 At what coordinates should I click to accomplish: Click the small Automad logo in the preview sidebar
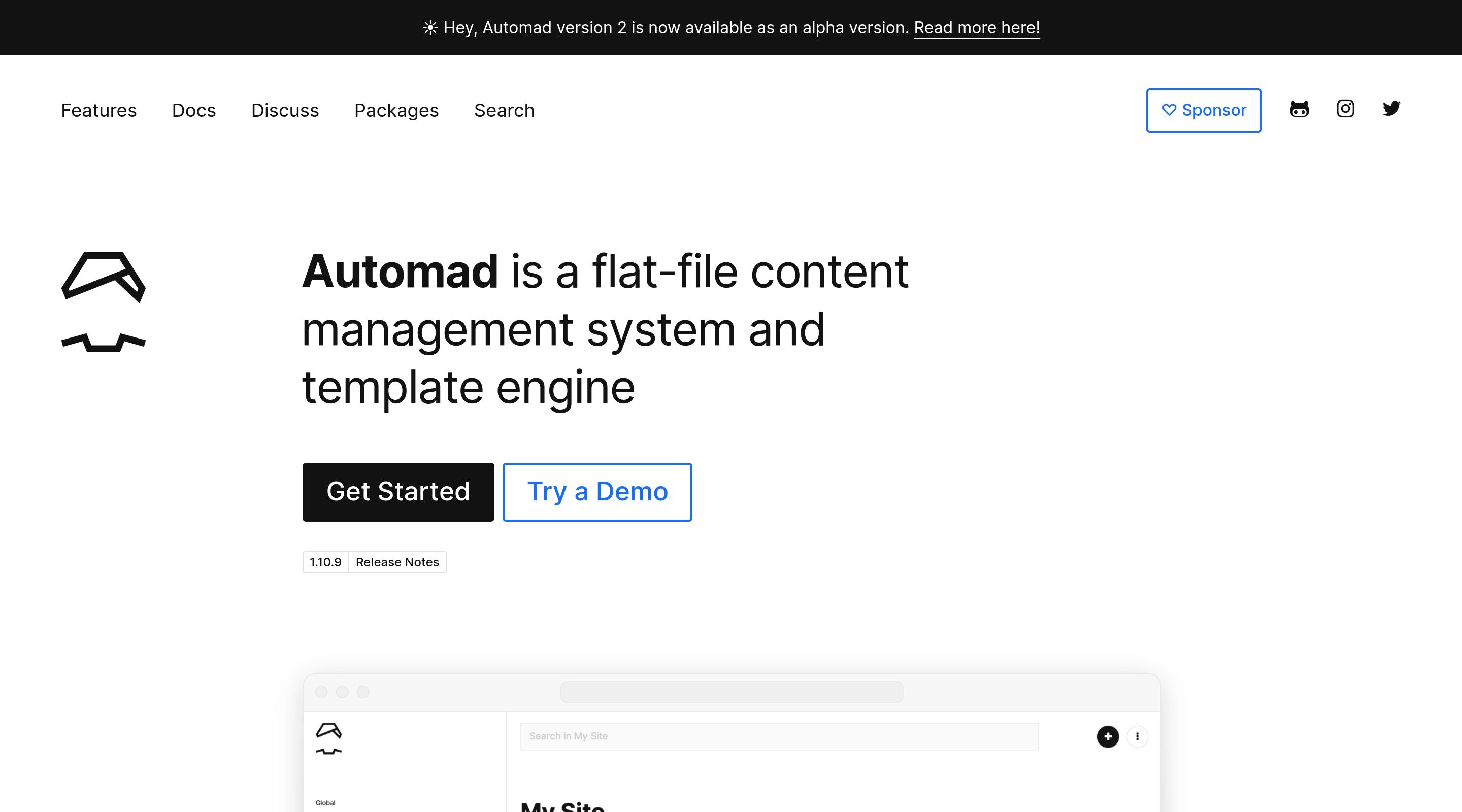(328, 738)
